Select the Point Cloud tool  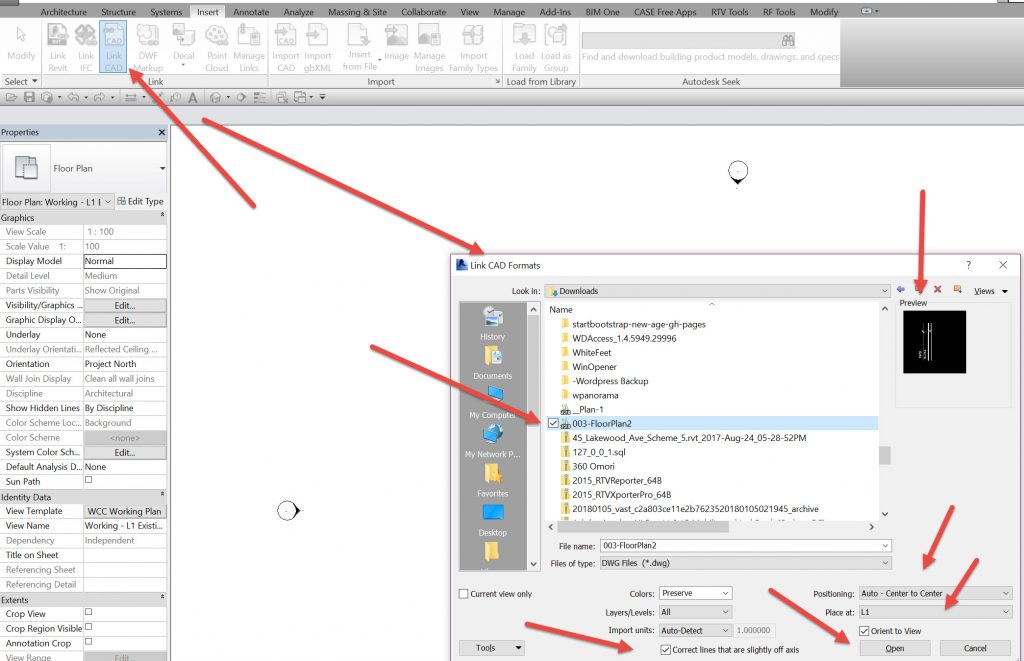coord(217,46)
